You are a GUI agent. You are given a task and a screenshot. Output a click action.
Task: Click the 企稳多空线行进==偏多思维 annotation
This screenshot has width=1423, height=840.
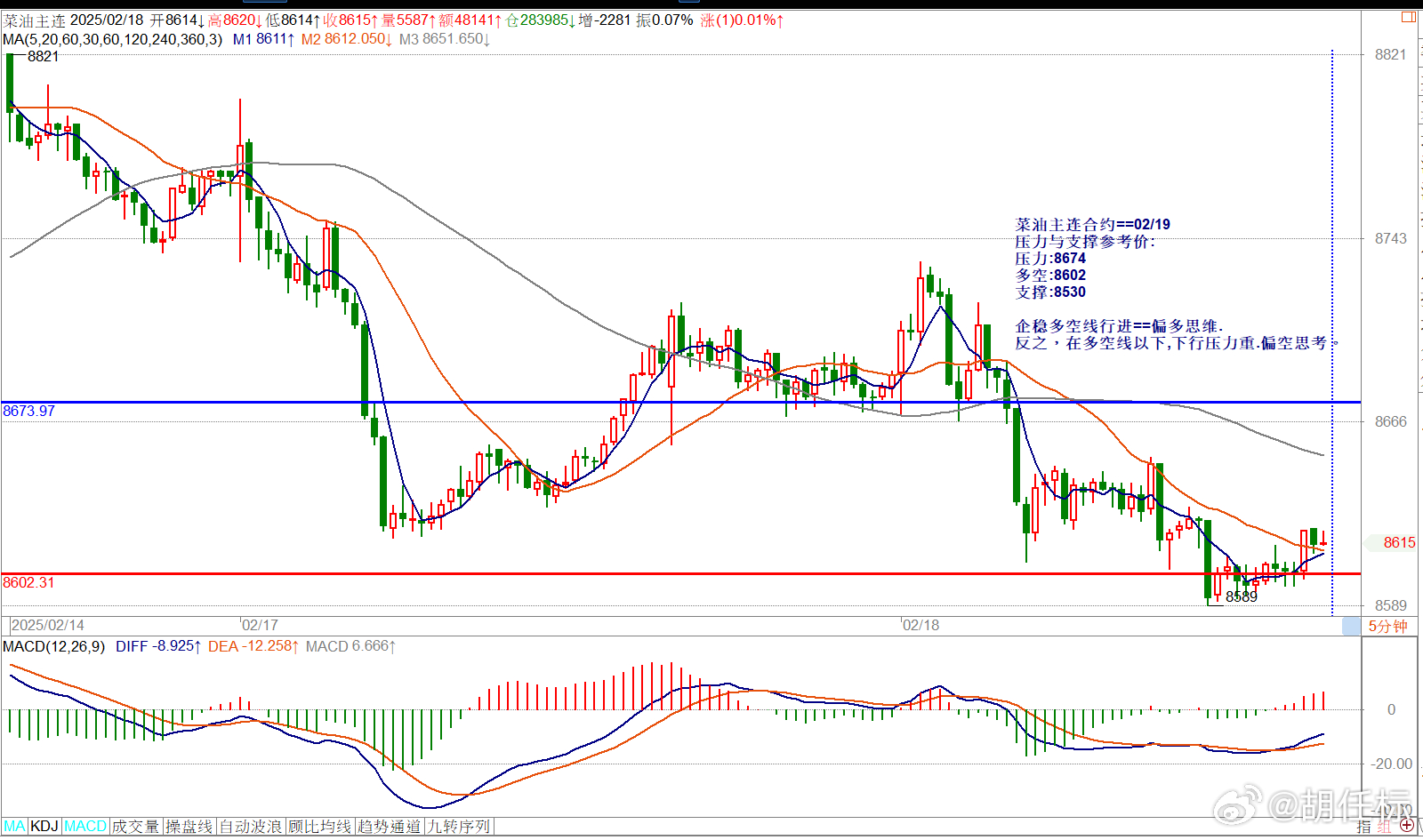[1119, 326]
